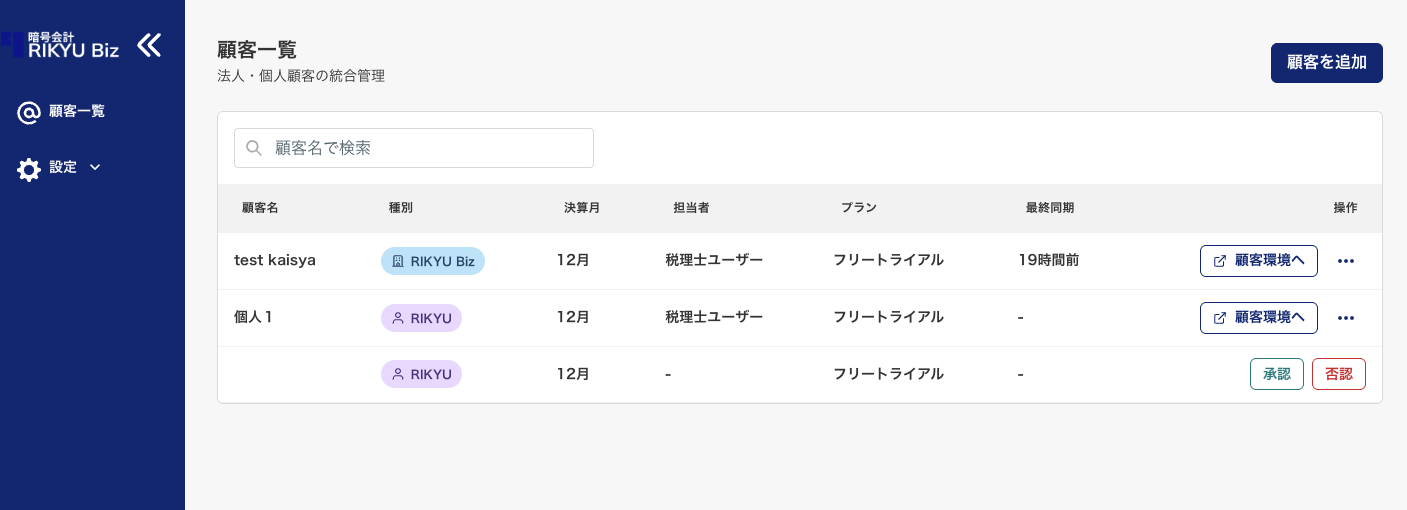Open more options for 個人1 row

(x=1346, y=318)
